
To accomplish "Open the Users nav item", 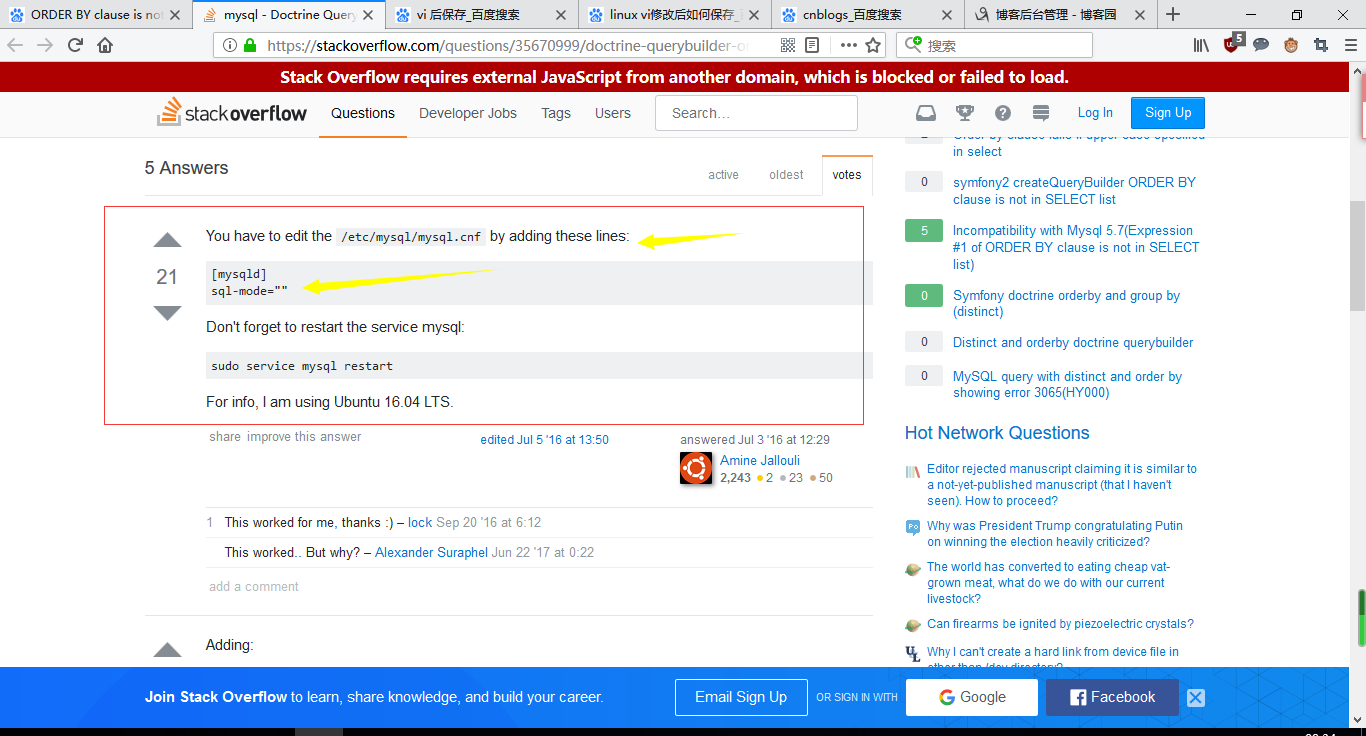I will coord(613,114).
